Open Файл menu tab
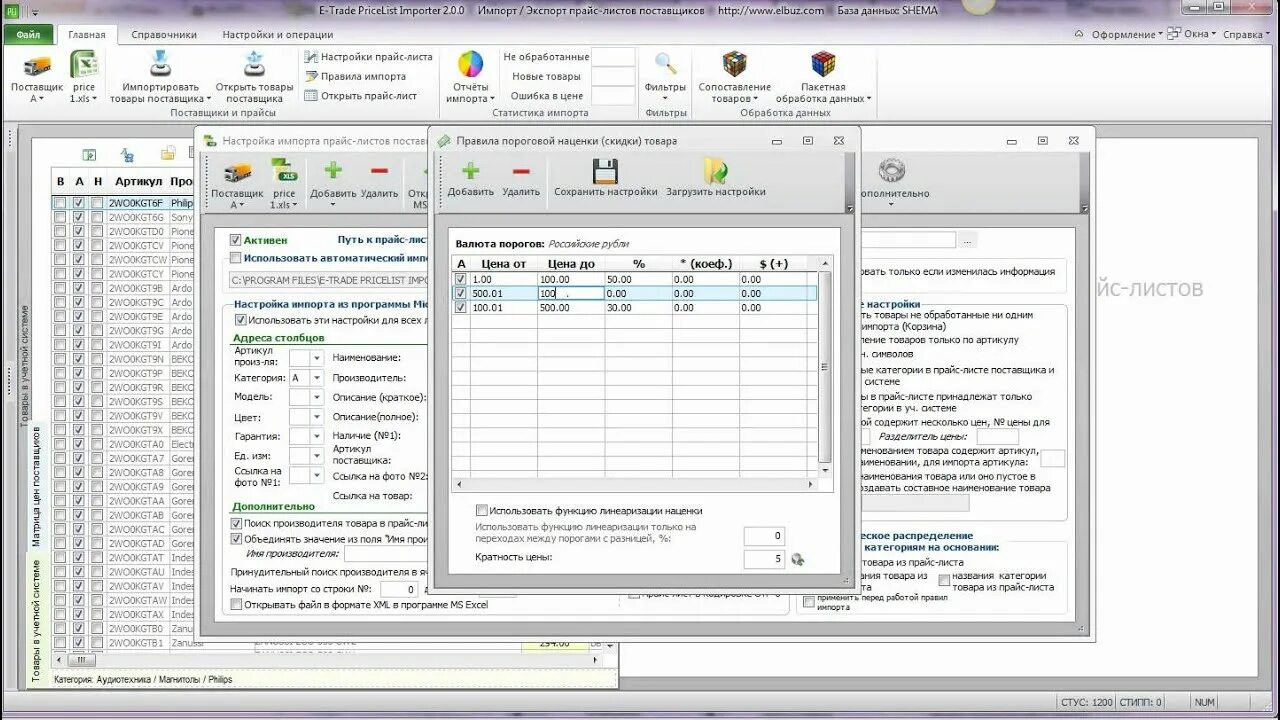1280x720 pixels. coord(28,34)
